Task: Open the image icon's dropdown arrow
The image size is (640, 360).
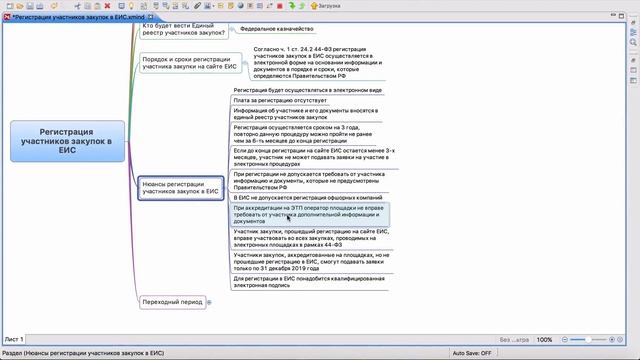Action: click(213, 6)
